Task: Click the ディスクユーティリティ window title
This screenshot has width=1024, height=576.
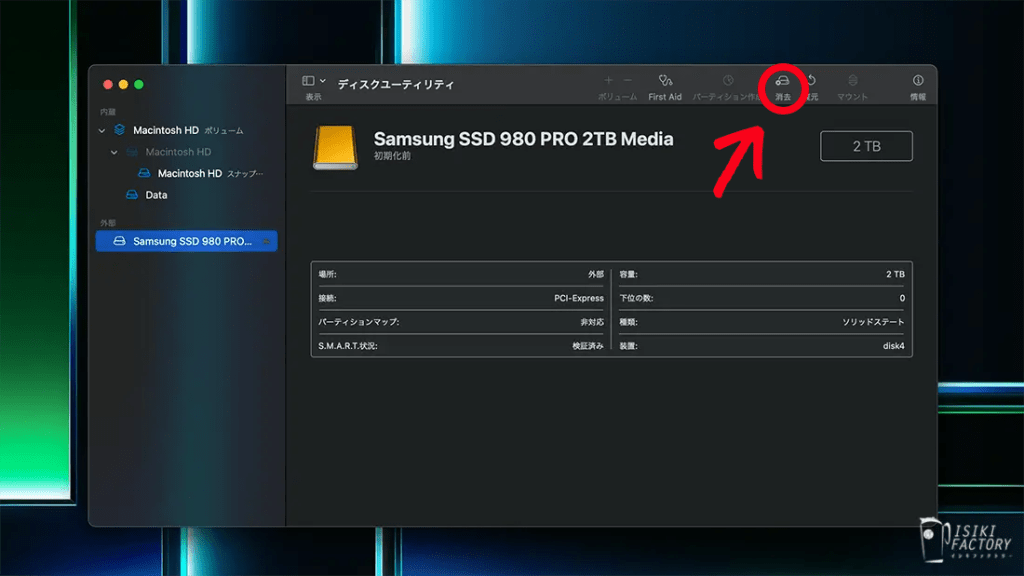Action: pos(396,84)
